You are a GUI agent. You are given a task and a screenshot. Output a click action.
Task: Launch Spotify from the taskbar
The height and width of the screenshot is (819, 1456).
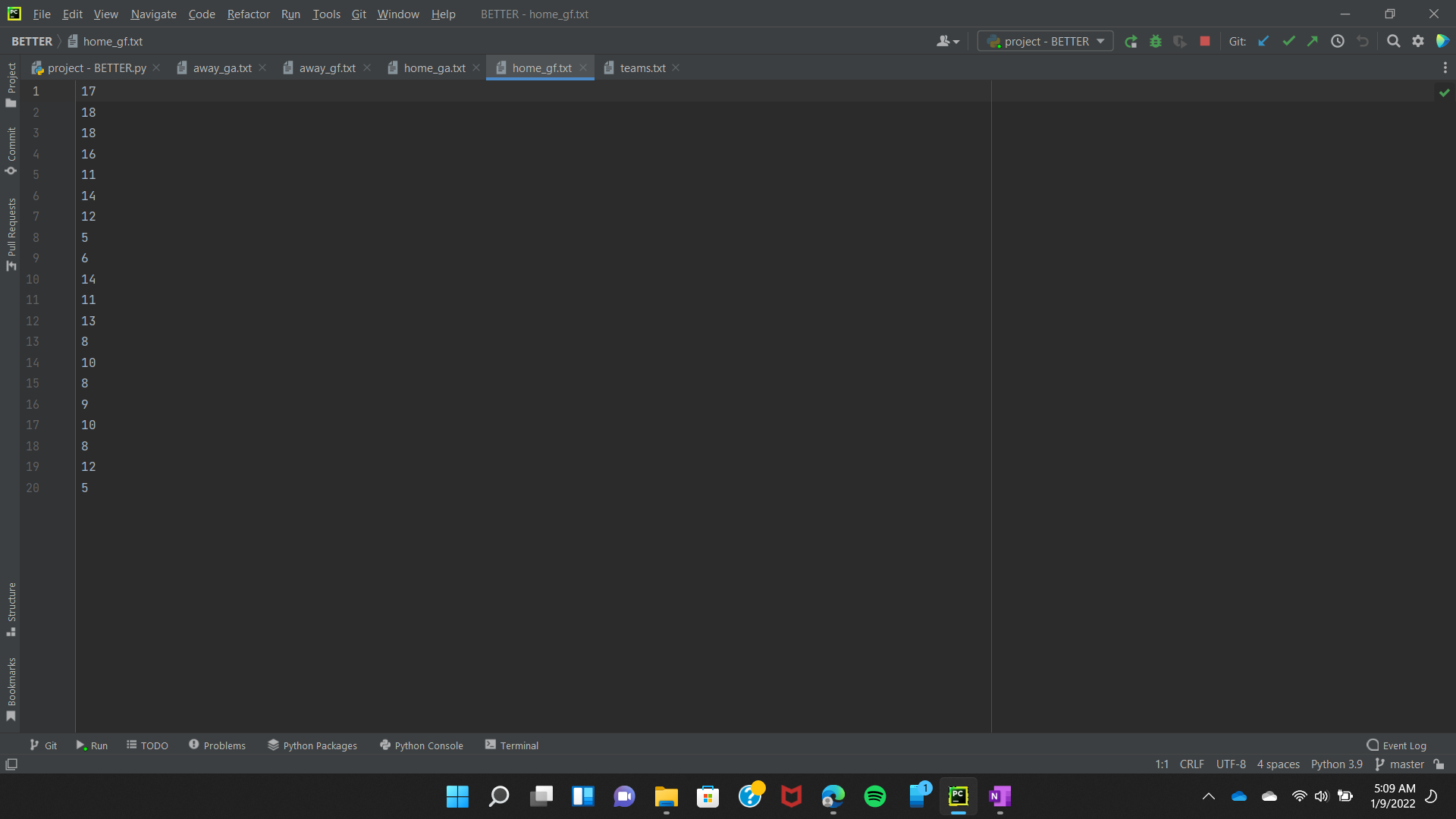(x=874, y=796)
